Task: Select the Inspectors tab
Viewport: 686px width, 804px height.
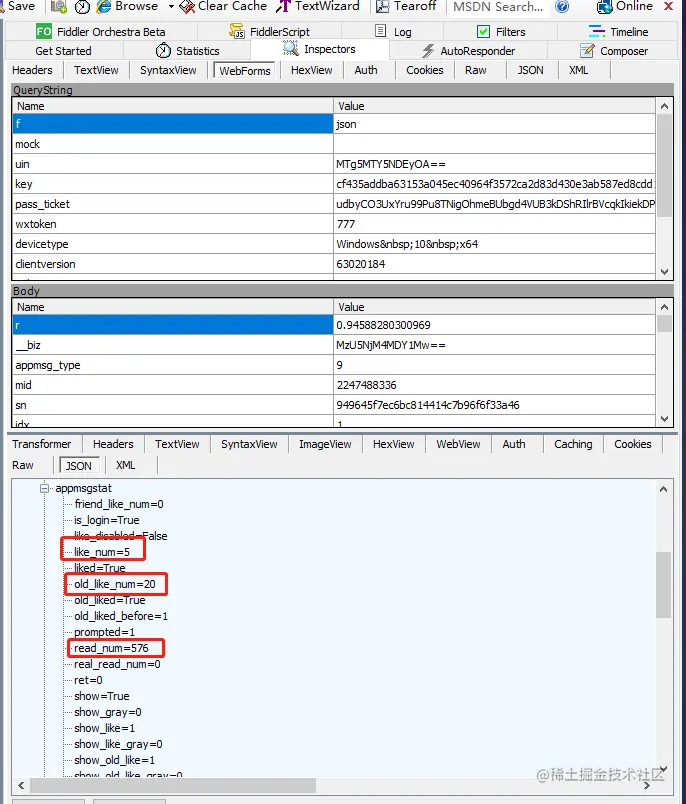Action: 320,49
